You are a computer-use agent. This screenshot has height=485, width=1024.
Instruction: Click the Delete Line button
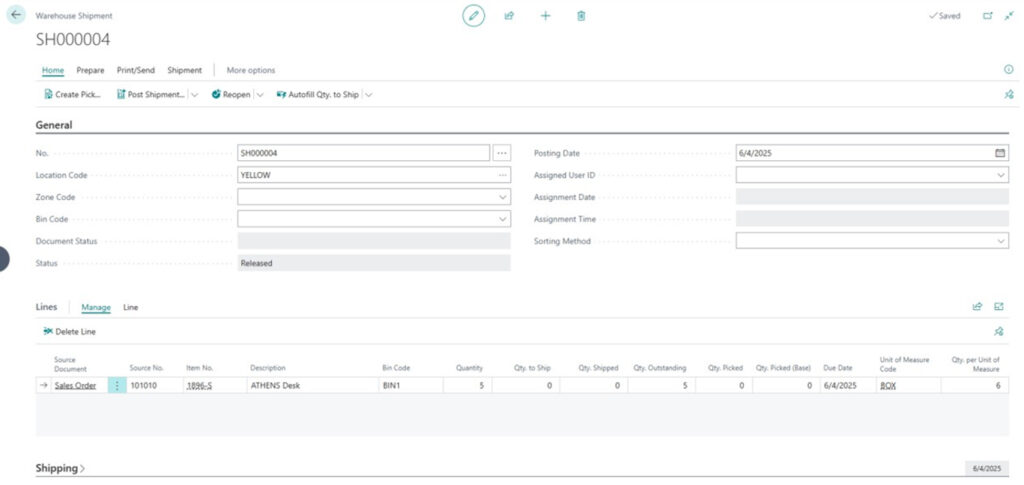pyautogui.click(x=69, y=331)
